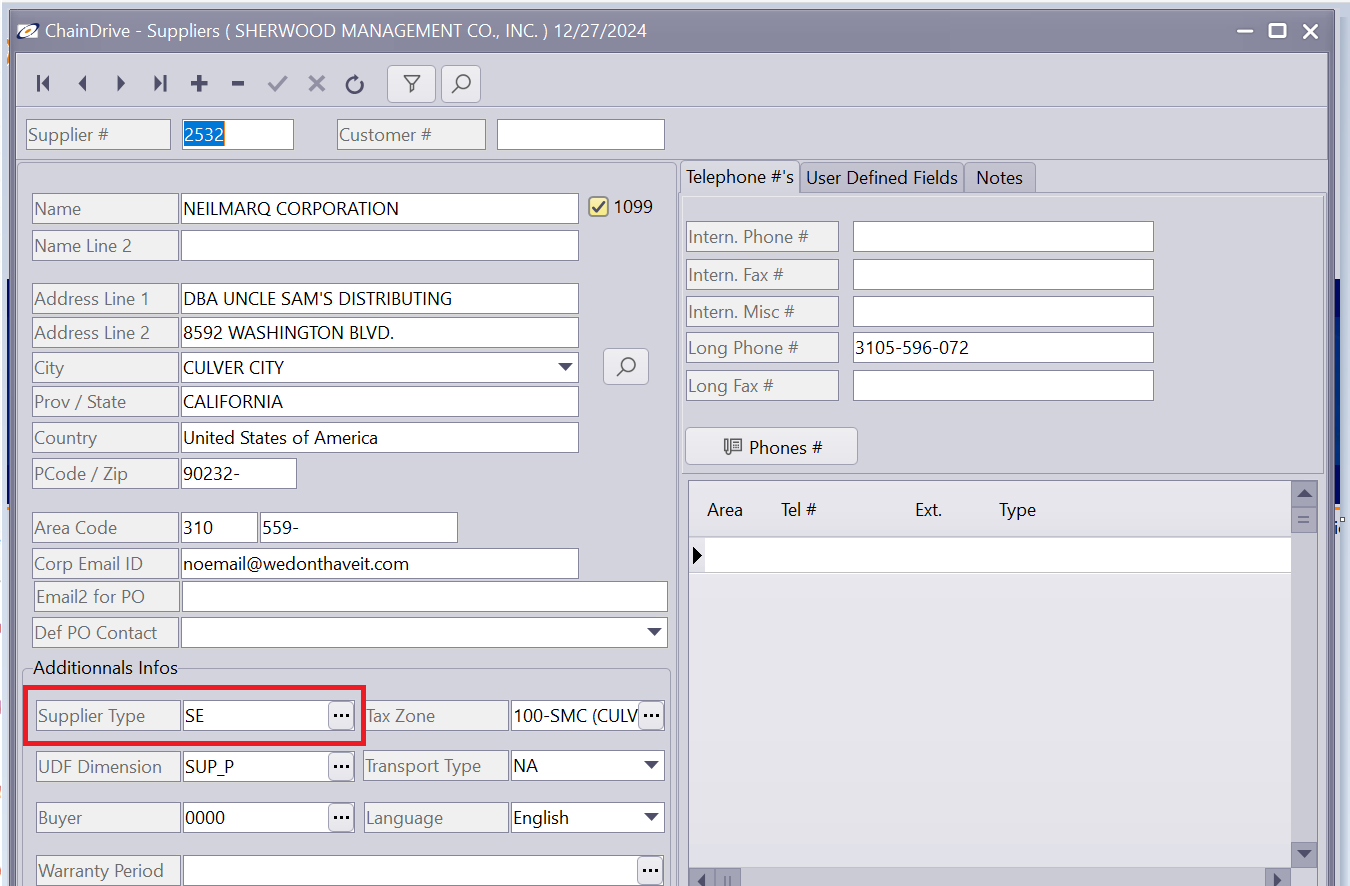Image resolution: width=1350 pixels, height=886 pixels.
Task: Click the Phones # button
Action: 772,447
